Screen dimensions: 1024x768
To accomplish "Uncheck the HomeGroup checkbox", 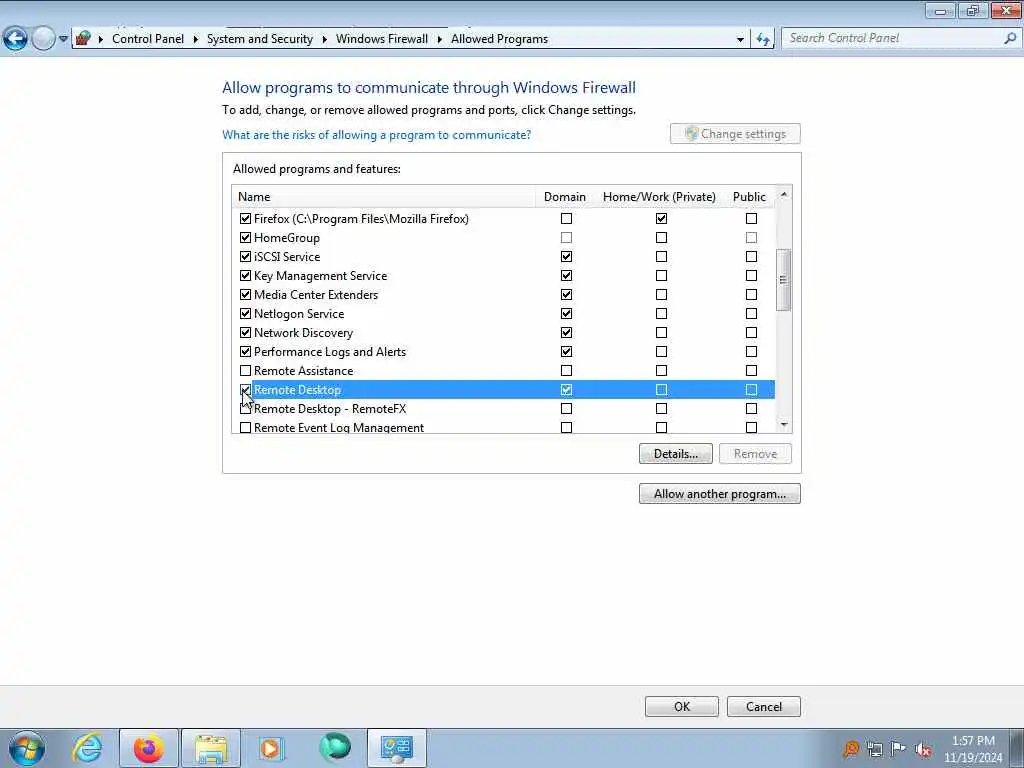I will tap(246, 238).
